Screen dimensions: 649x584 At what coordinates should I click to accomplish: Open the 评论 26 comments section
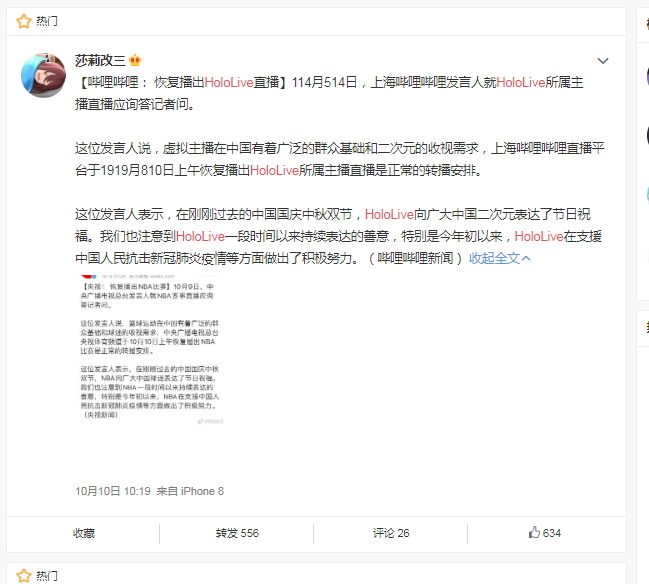pyautogui.click(x=391, y=533)
